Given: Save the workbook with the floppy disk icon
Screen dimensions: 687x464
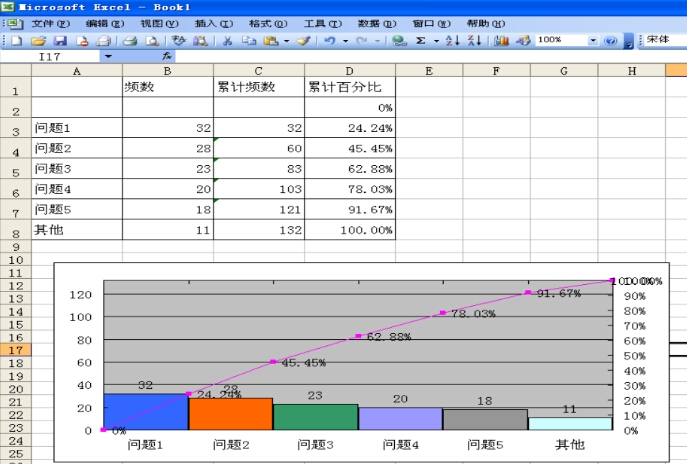Looking at the screenshot, I should (x=59, y=41).
